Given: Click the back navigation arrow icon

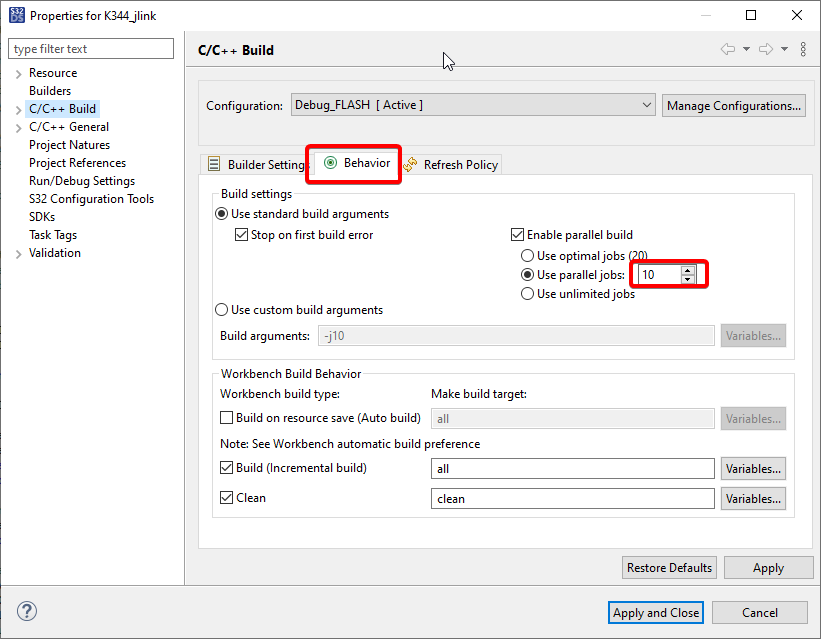Looking at the screenshot, I should pyautogui.click(x=728, y=49).
